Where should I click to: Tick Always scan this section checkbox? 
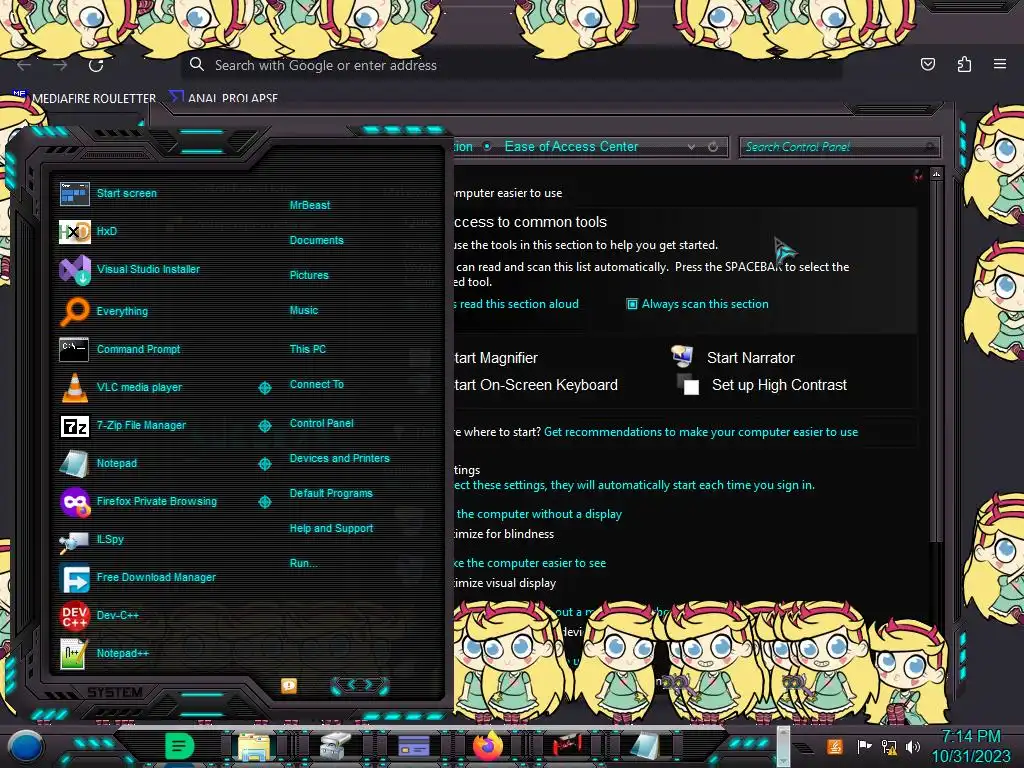coord(632,304)
